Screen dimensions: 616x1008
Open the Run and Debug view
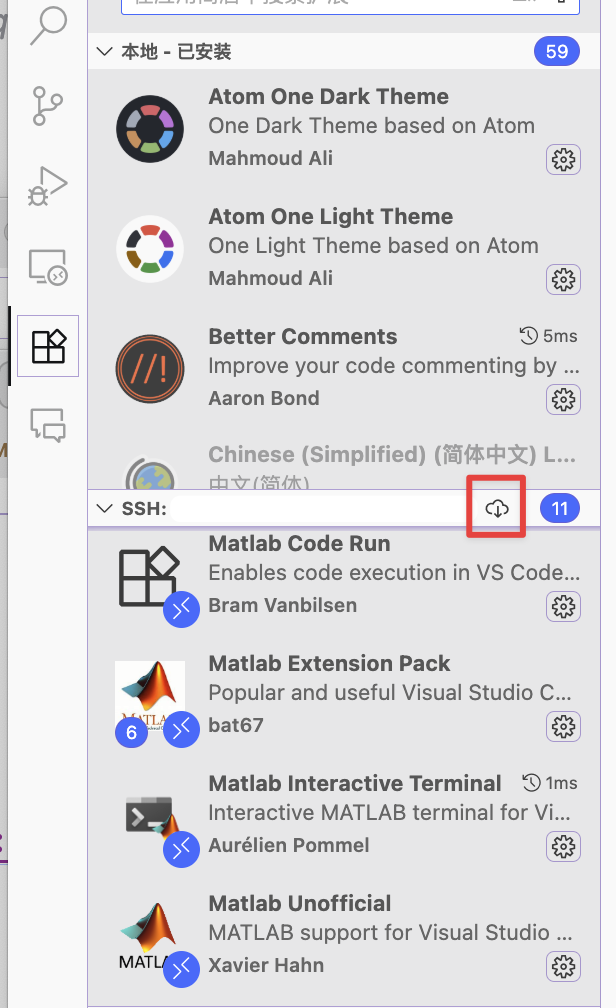pos(47,185)
